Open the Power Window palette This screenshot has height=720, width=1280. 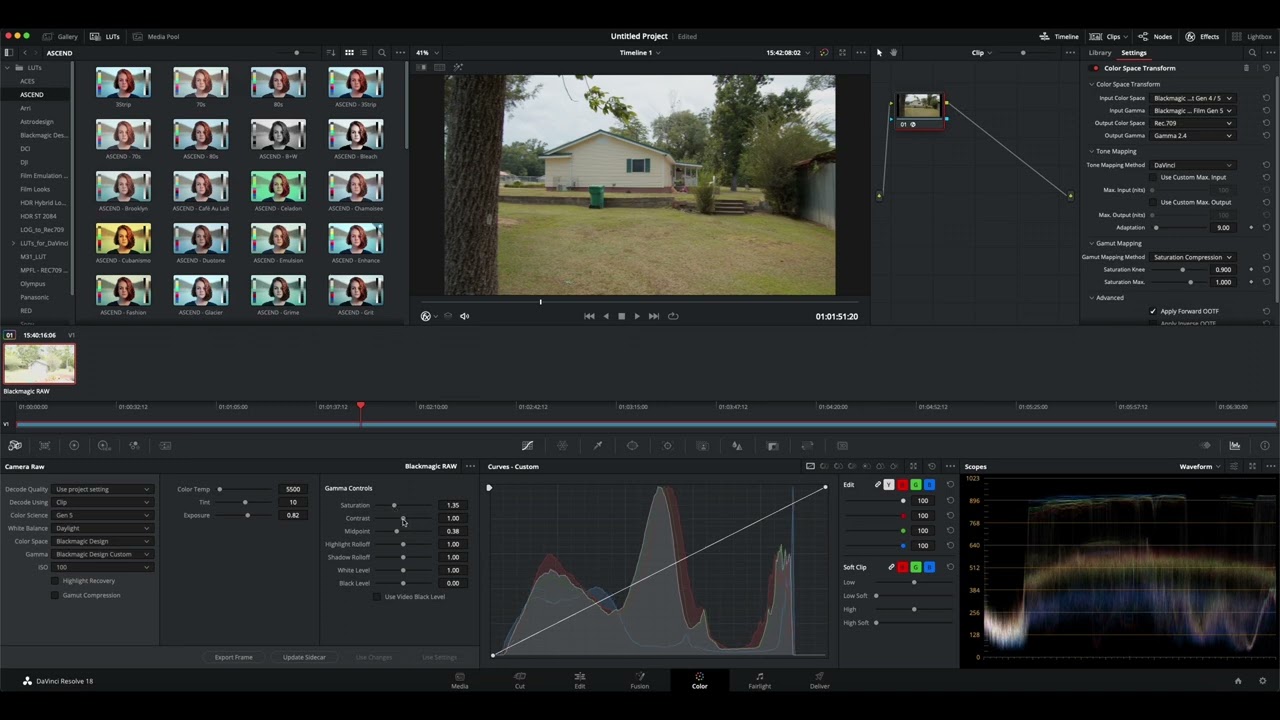[x=632, y=446]
